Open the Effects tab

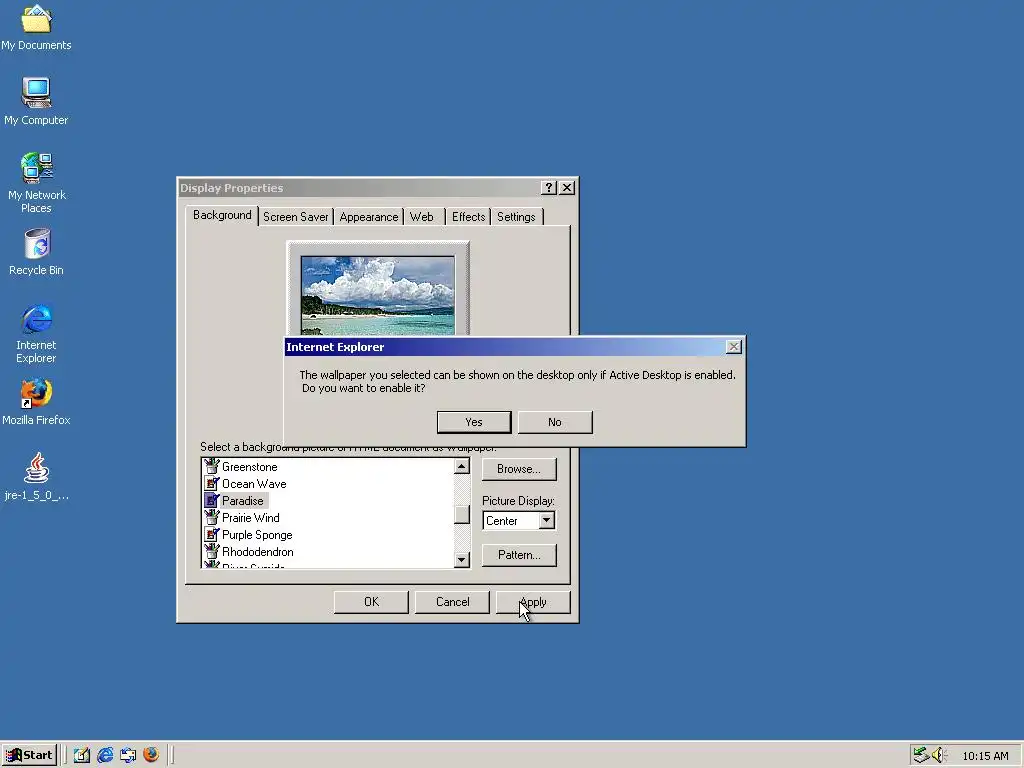point(469,217)
